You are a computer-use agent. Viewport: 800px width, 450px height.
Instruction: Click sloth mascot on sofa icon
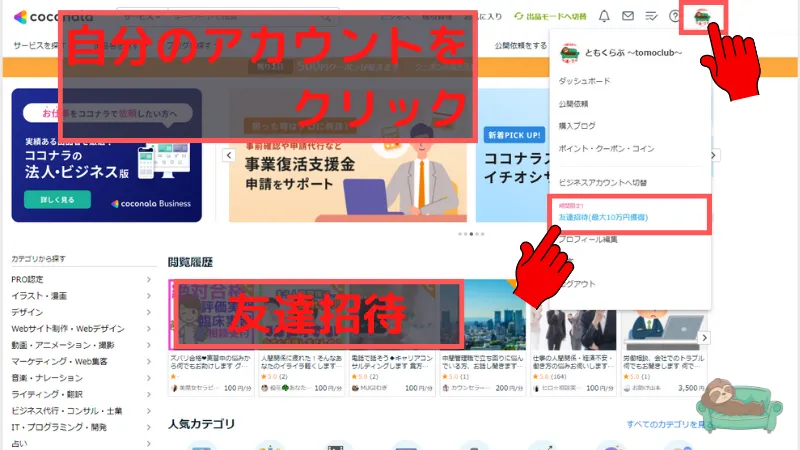[x=739, y=405]
